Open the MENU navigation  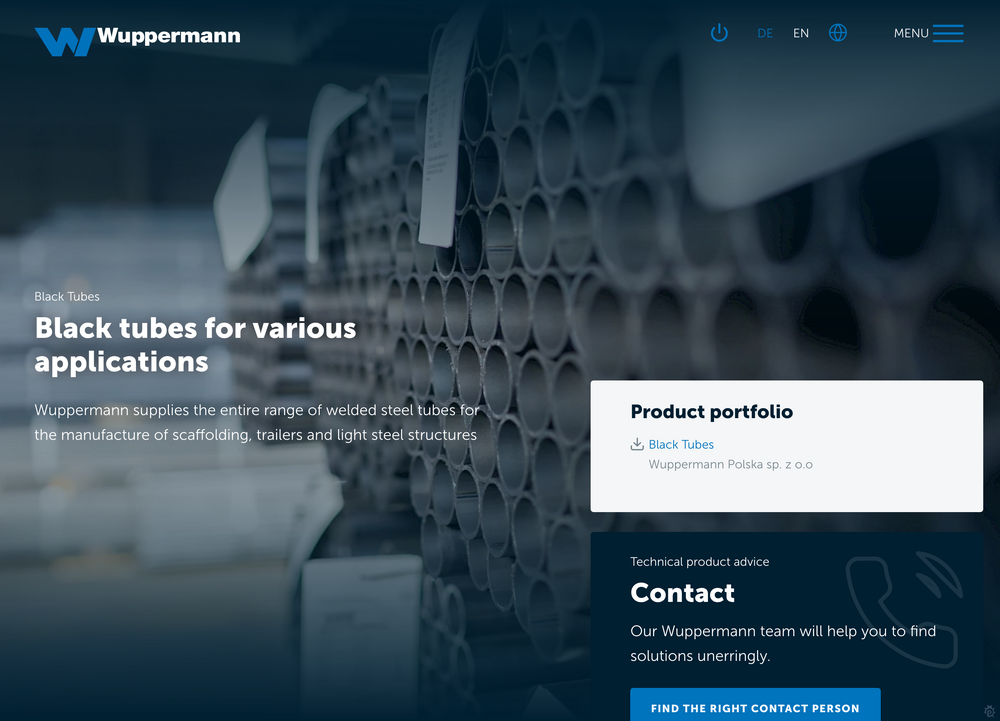pos(911,33)
